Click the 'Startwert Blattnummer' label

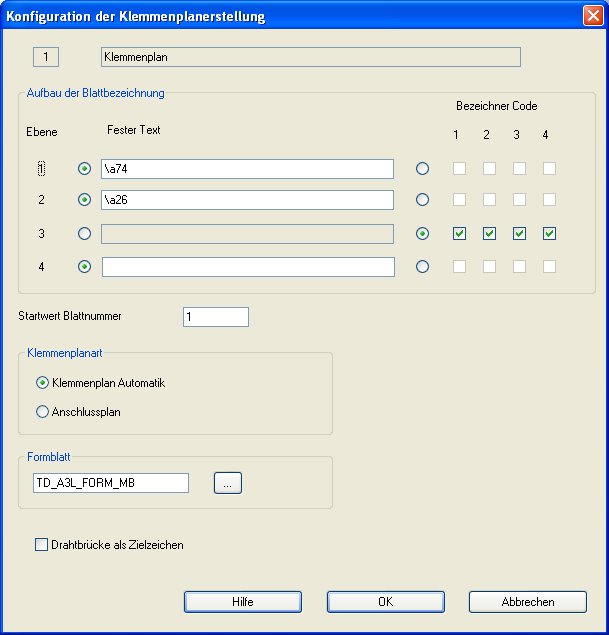[70, 316]
